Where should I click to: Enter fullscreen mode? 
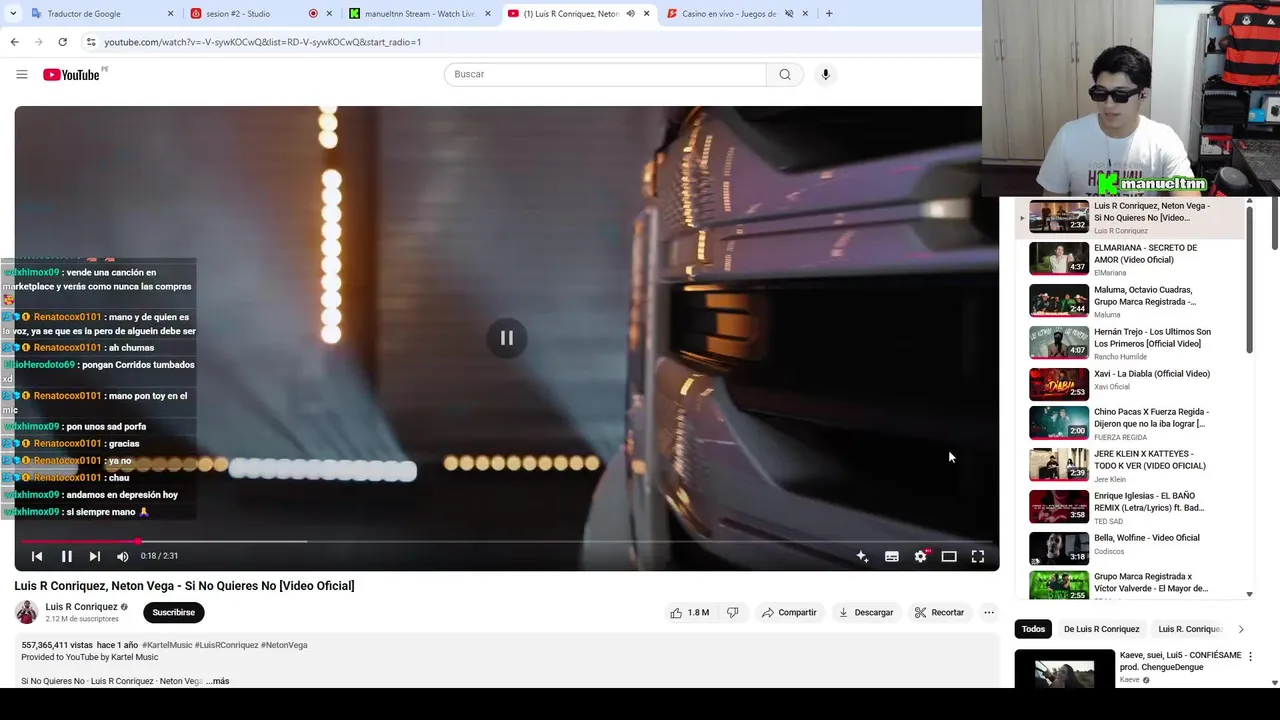pyautogui.click(x=978, y=556)
